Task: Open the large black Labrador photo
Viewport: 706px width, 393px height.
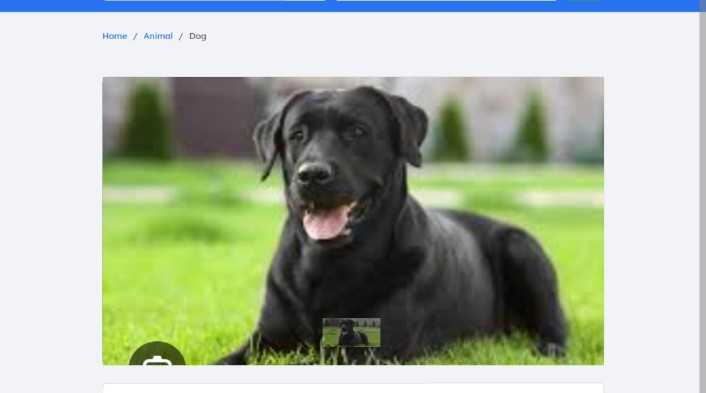Action: 353,221
